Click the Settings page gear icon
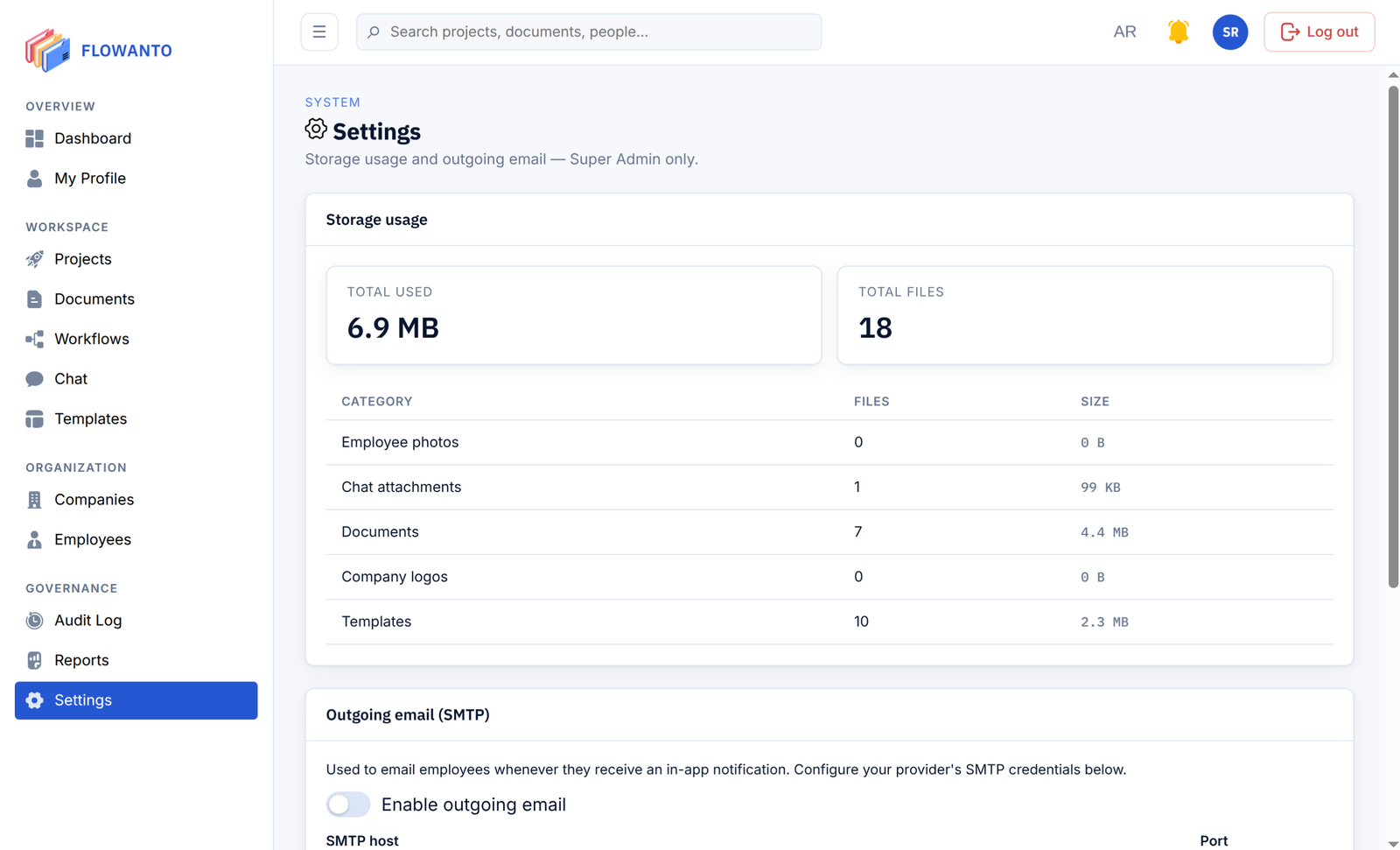 point(316,130)
